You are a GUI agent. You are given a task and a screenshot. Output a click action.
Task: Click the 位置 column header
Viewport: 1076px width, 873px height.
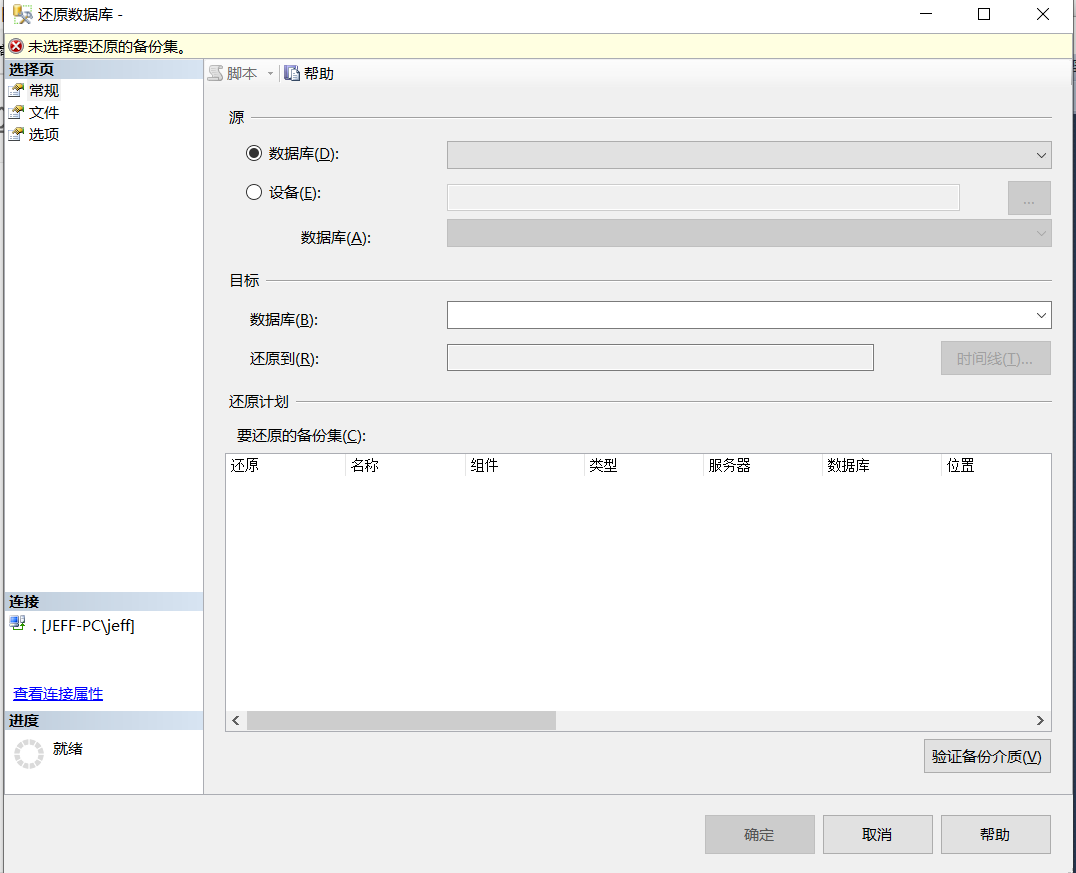coord(996,465)
